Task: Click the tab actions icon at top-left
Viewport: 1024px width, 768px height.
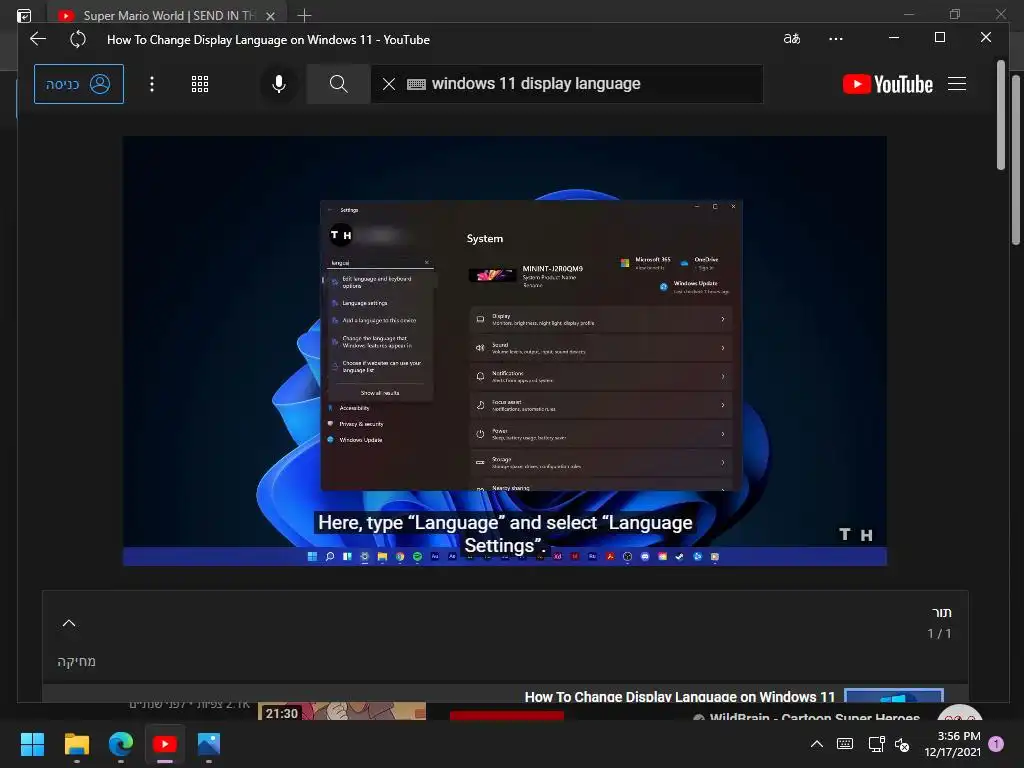Action: [x=24, y=15]
